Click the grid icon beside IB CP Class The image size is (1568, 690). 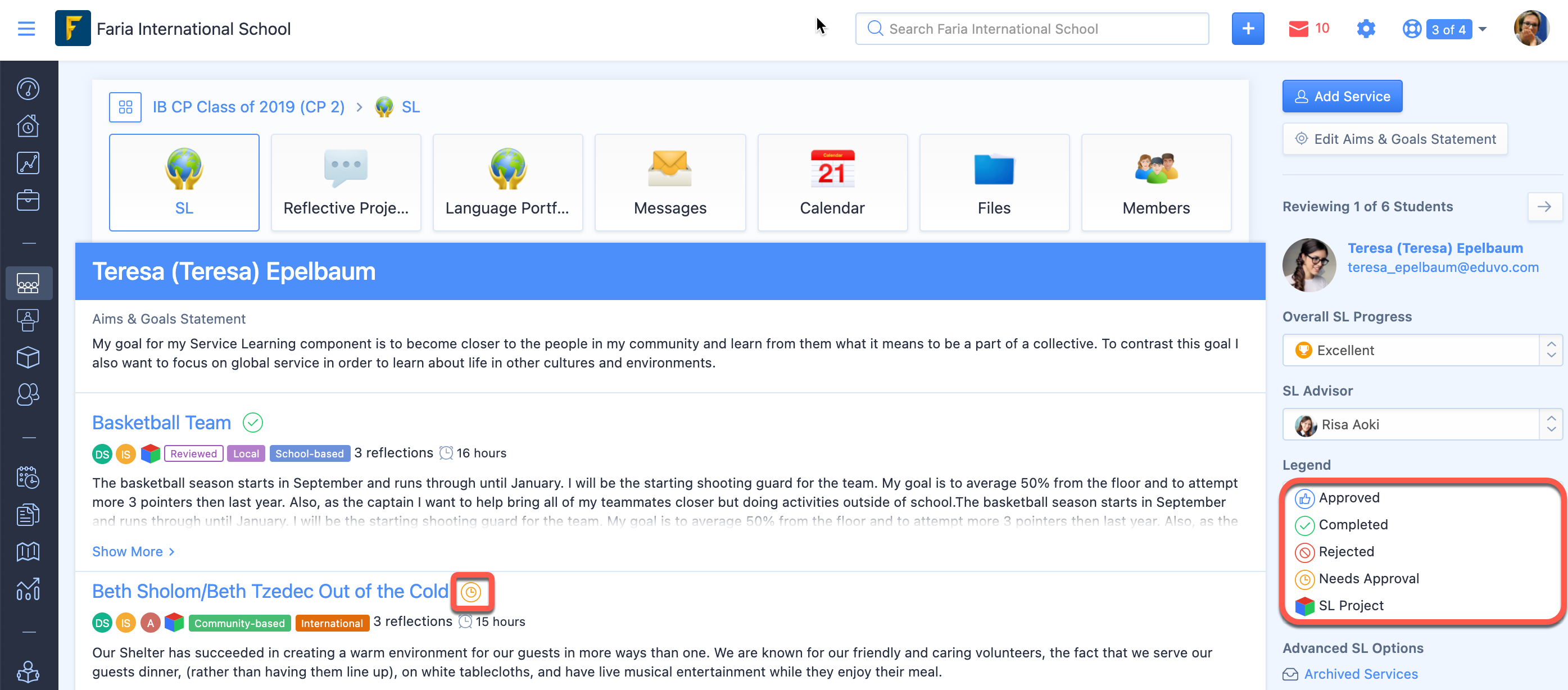[x=125, y=107]
